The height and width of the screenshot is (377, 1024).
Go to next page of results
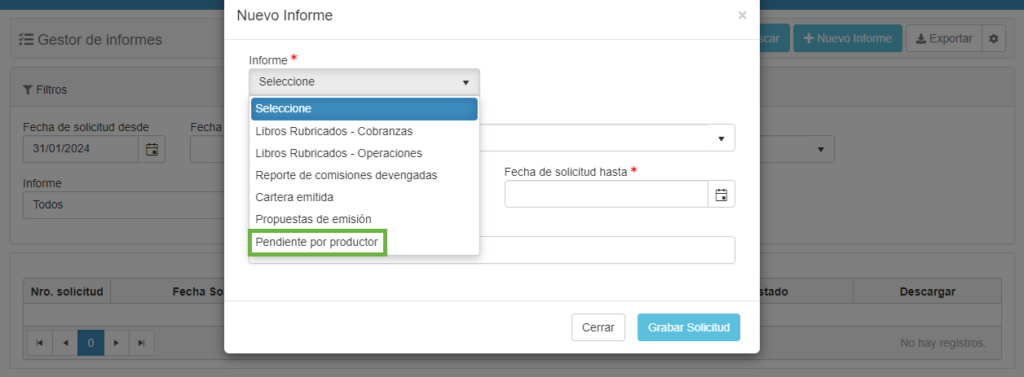pos(116,342)
